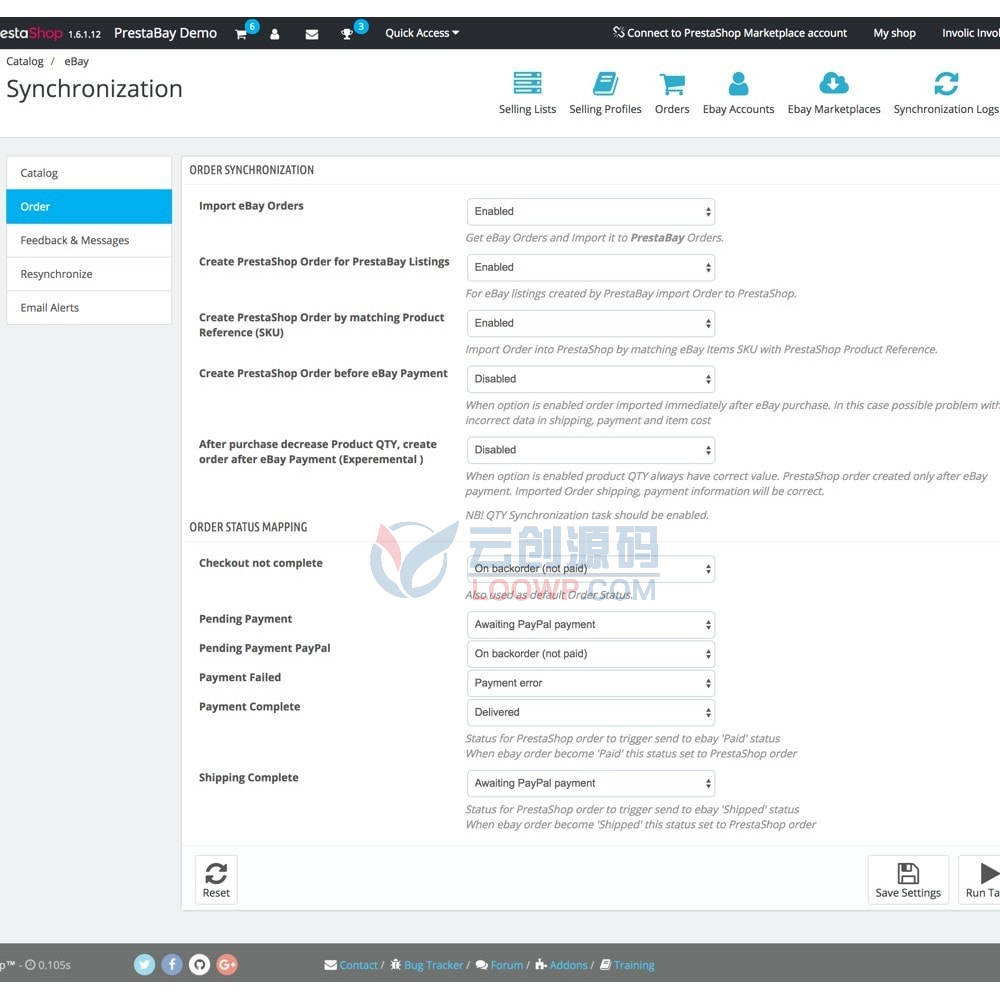This screenshot has width=1000, height=1000.
Task: Open the Pending Payment status dropdown
Action: 591,624
